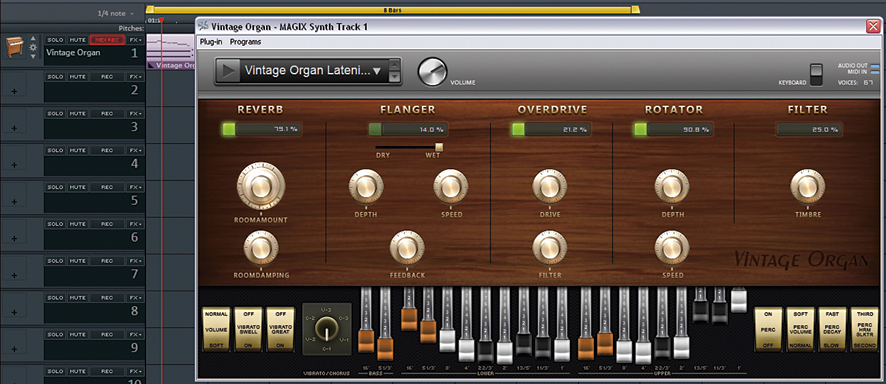Add an instrument to track 4 with plus icon
Image resolution: width=886 pixels, height=384 pixels.
[14, 164]
